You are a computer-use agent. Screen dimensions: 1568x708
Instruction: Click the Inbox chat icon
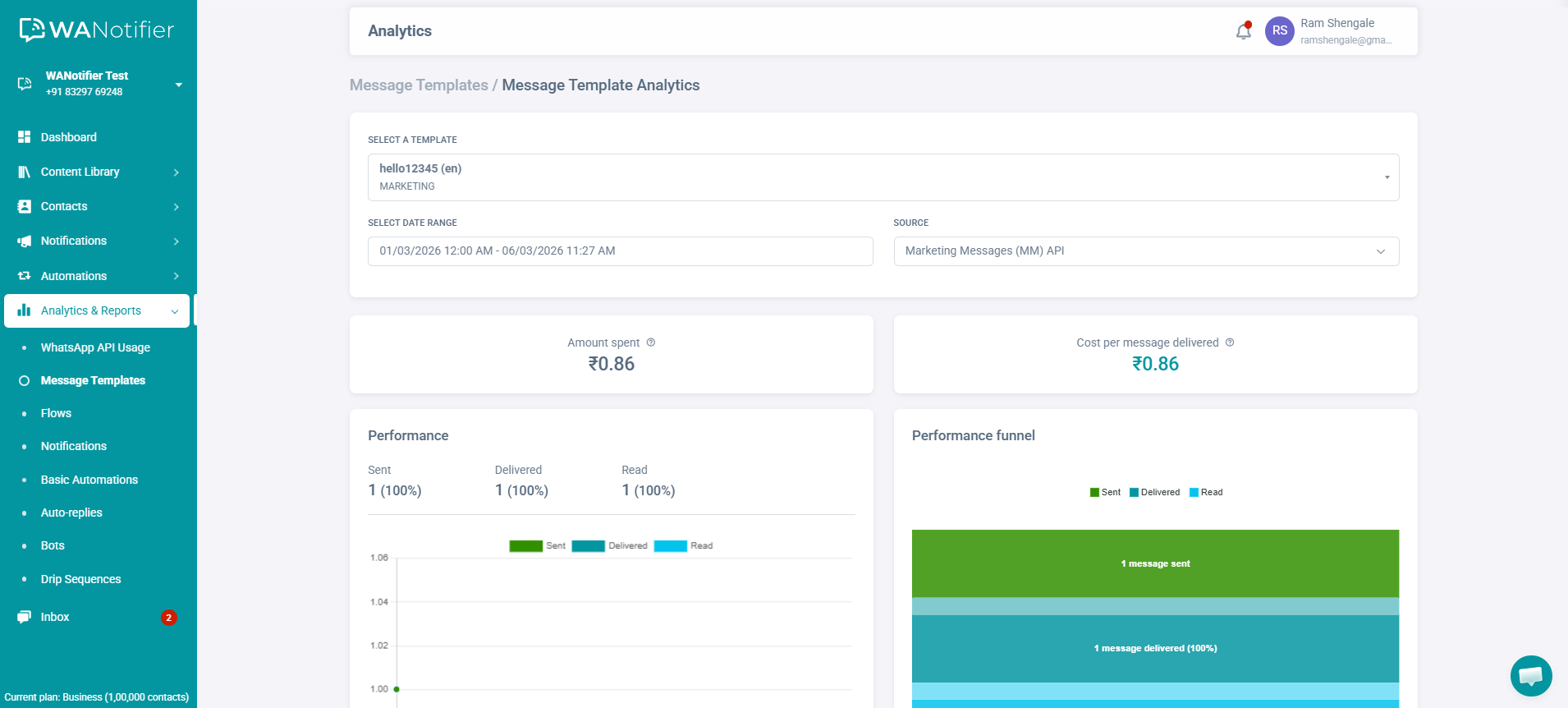[x=24, y=617]
